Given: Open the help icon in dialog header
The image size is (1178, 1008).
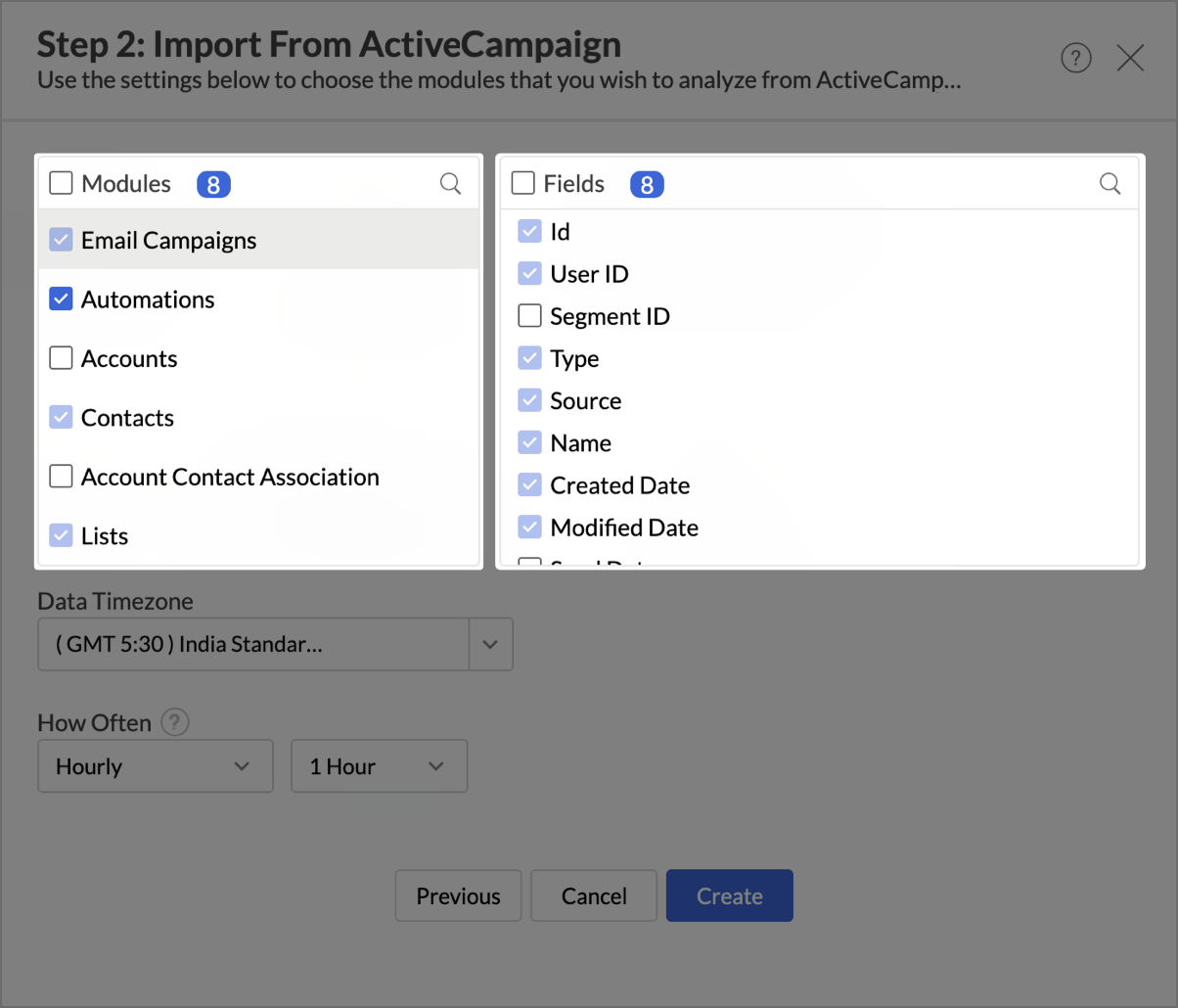Looking at the screenshot, I should tap(1076, 59).
